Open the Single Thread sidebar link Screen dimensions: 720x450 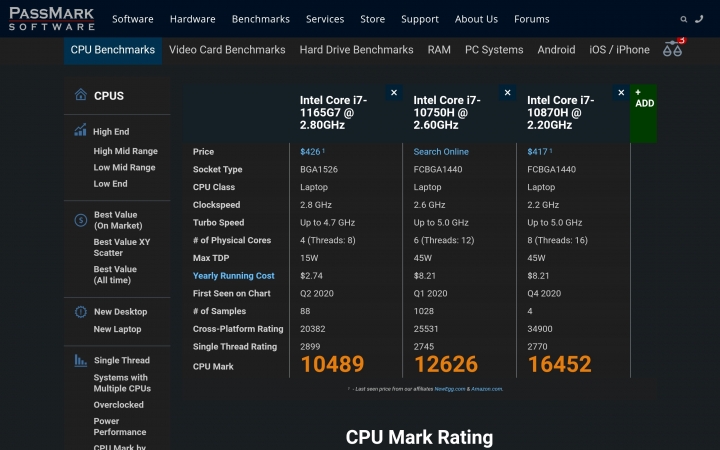pos(122,360)
